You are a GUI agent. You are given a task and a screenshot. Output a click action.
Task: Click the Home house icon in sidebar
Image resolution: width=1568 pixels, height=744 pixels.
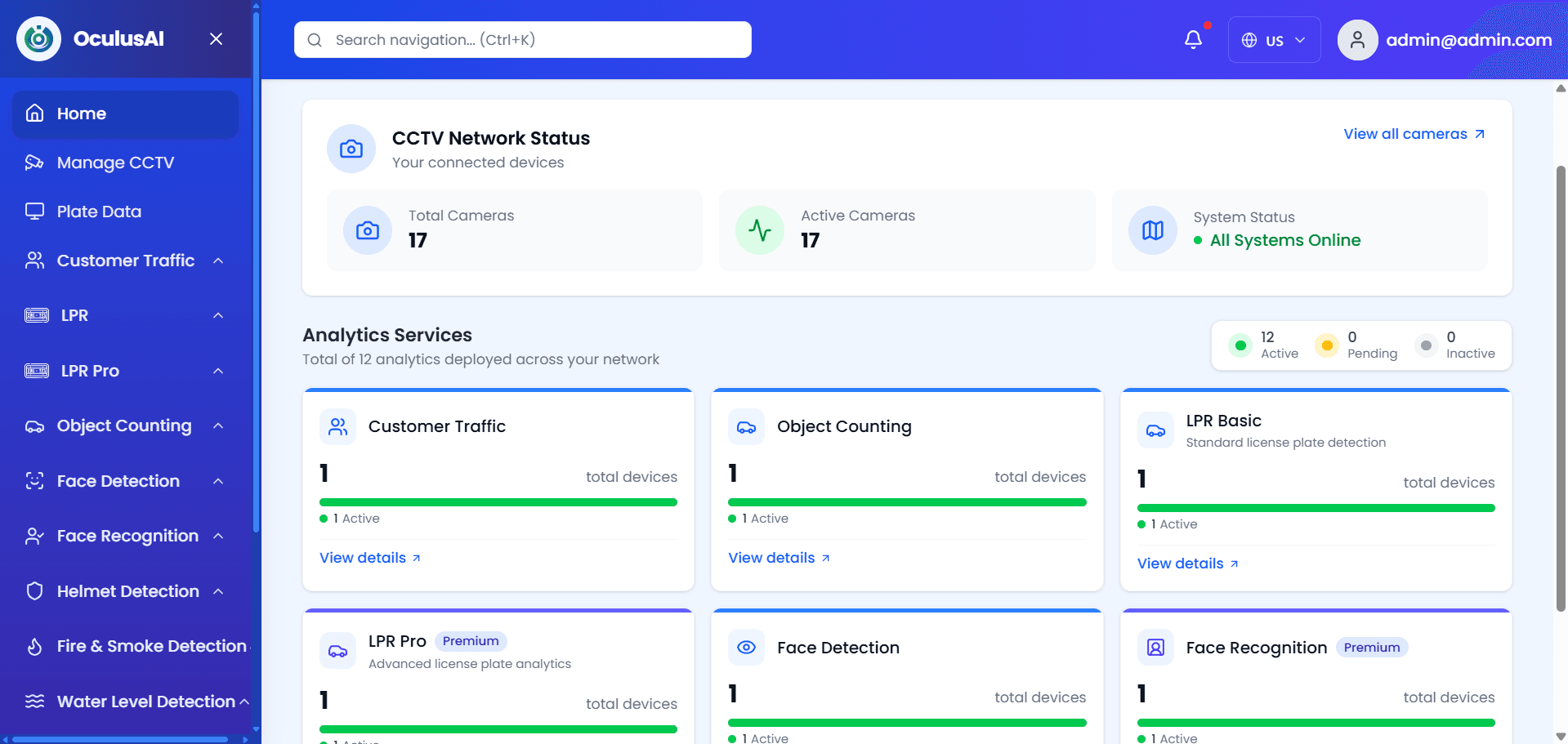pos(34,114)
